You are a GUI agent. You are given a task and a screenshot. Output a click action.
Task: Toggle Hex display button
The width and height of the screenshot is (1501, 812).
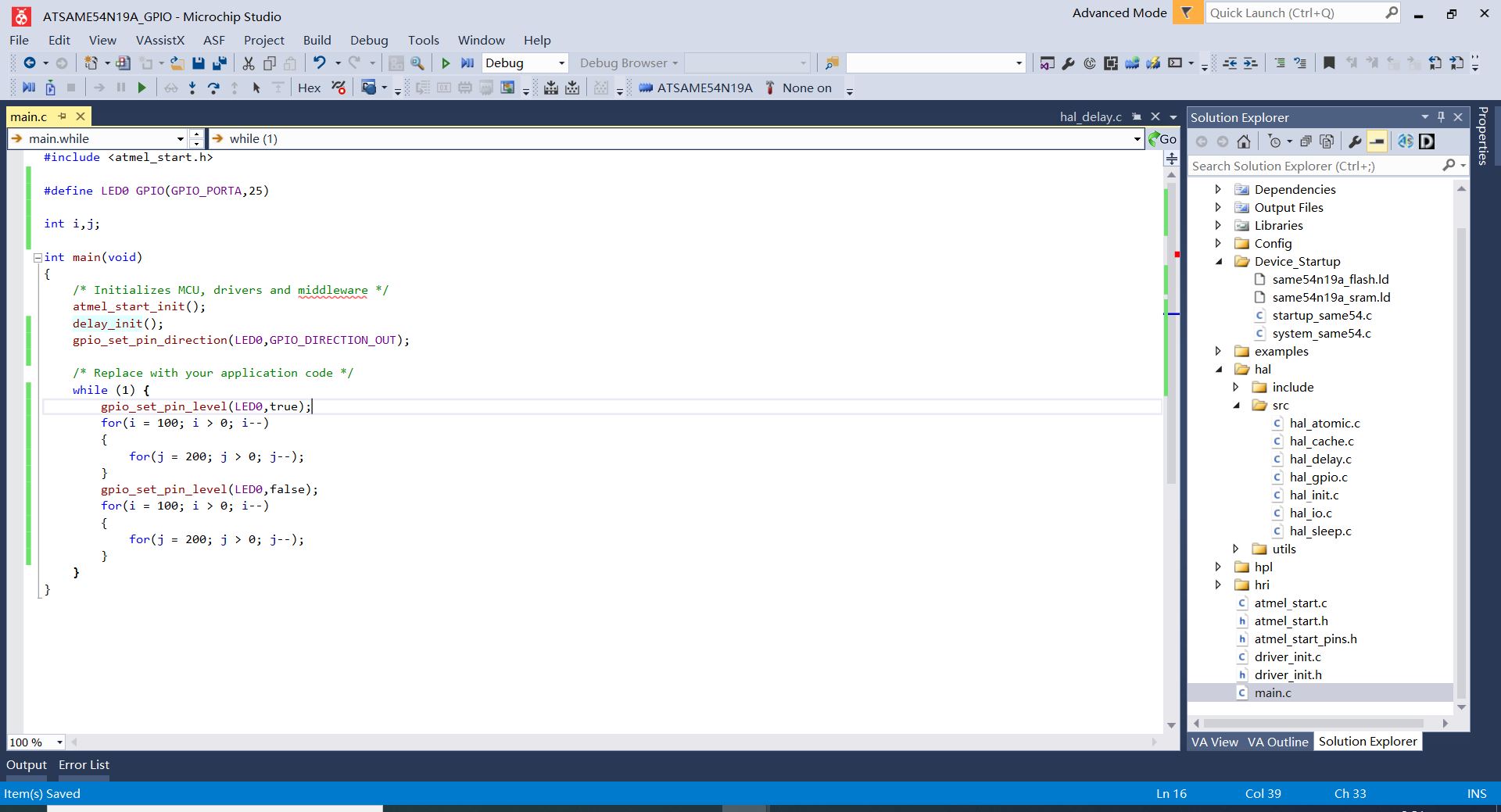(x=309, y=88)
